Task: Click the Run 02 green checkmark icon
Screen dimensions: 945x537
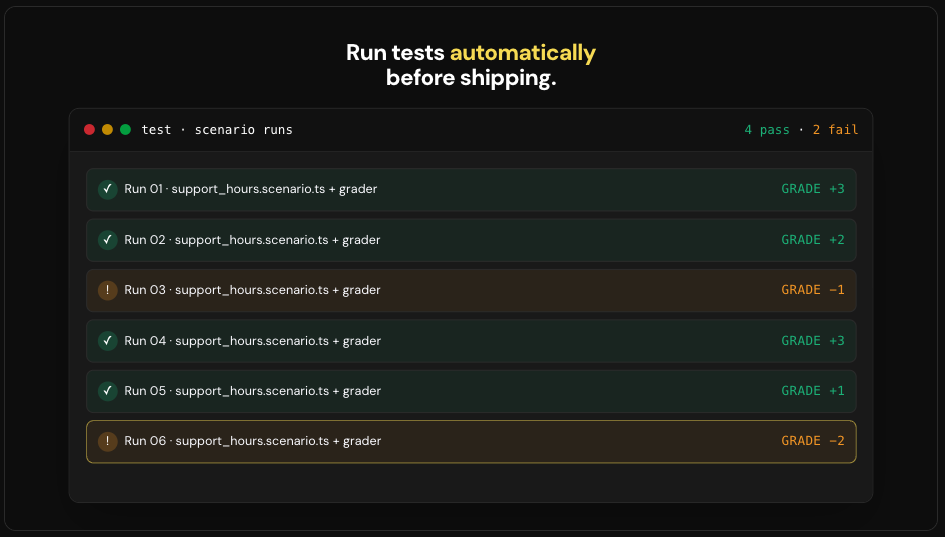Action: pyautogui.click(x=108, y=240)
